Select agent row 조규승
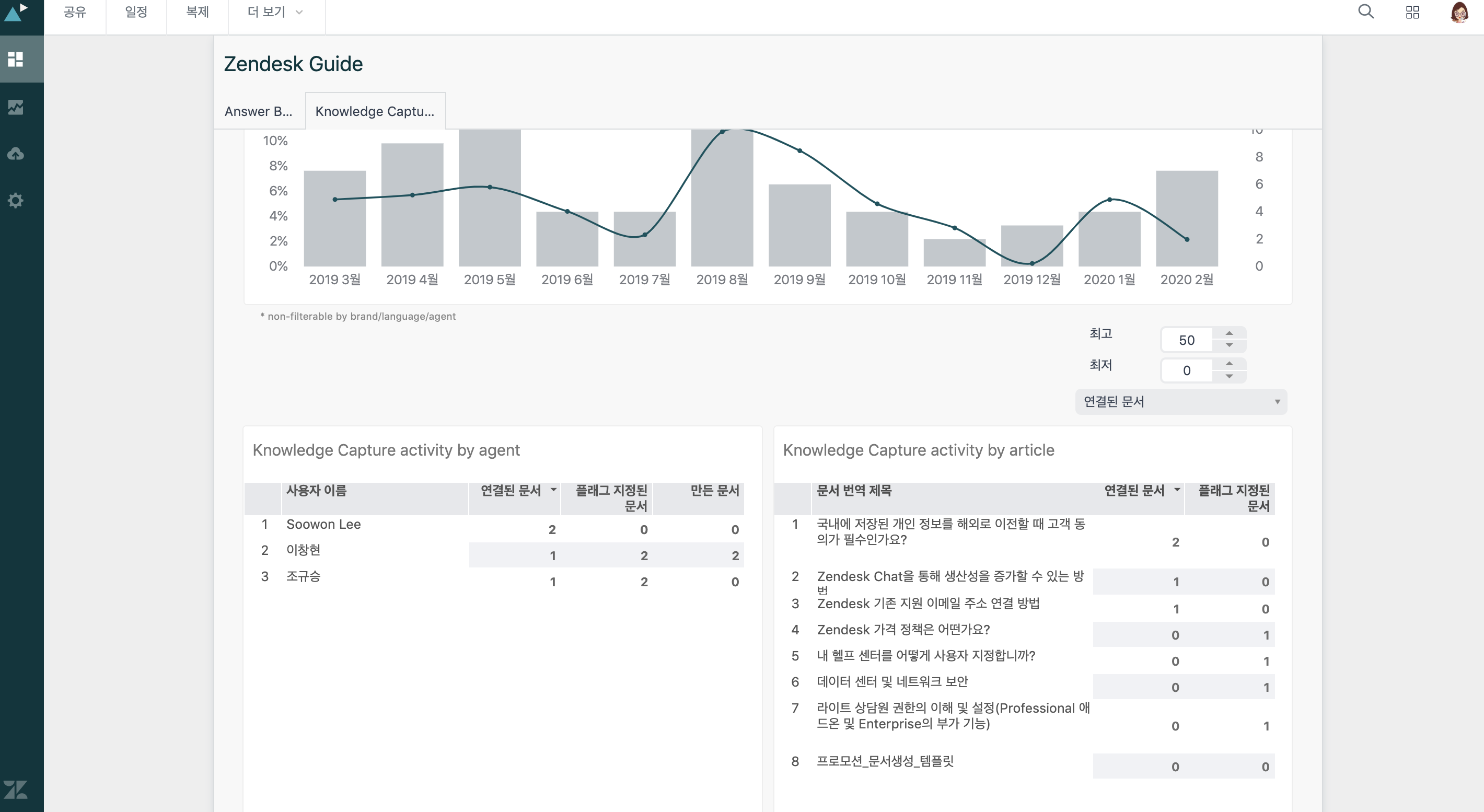Image resolution: width=1484 pixels, height=812 pixels. pyautogui.click(x=303, y=576)
